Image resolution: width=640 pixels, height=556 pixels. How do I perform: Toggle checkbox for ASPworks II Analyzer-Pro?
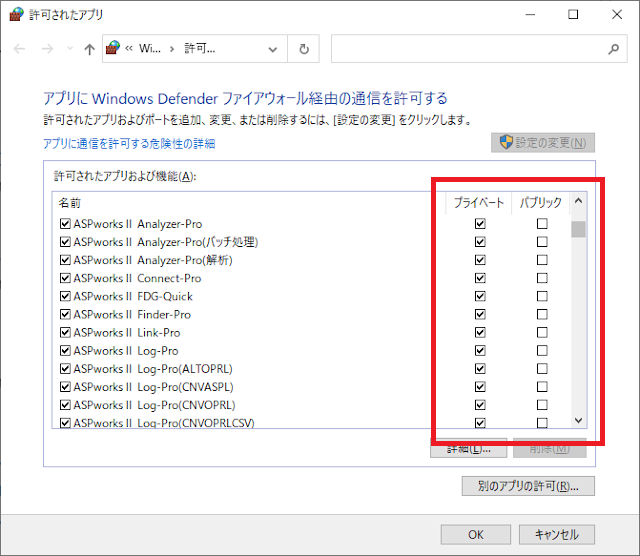pyautogui.click(x=65, y=224)
